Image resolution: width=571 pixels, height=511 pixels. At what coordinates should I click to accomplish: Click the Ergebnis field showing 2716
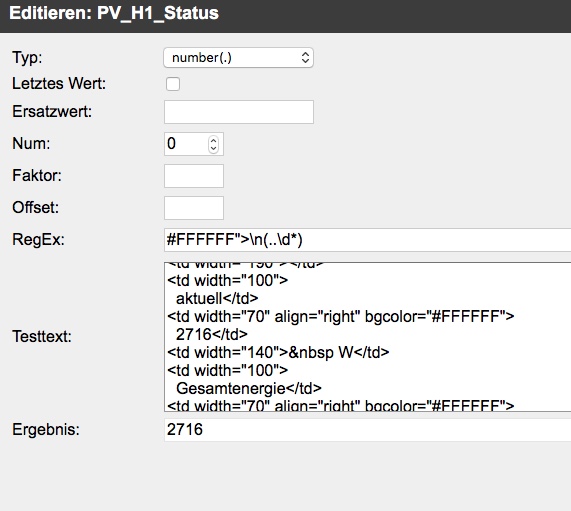367,430
